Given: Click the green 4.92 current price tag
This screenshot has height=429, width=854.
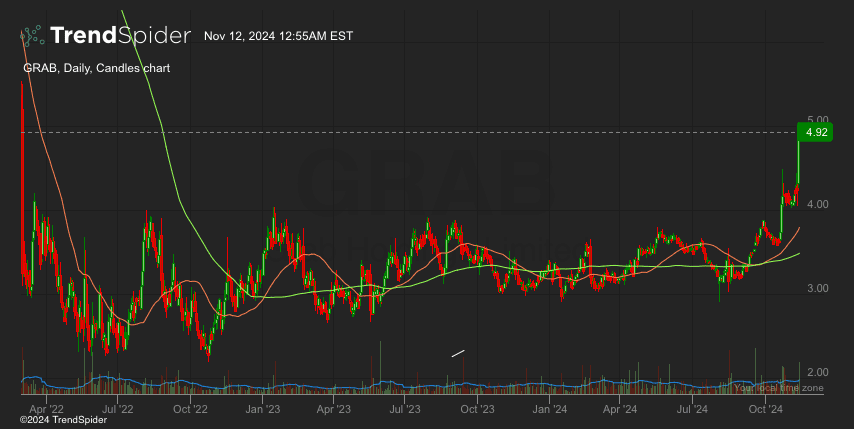Looking at the screenshot, I should pyautogui.click(x=815, y=132).
